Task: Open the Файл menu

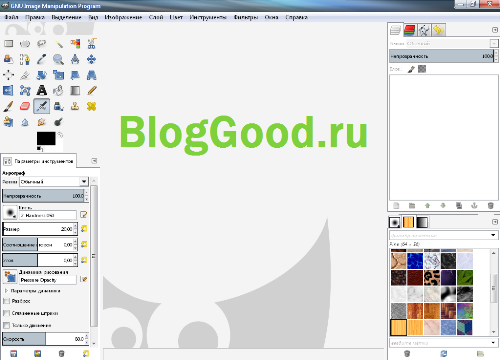Action: tap(11, 17)
